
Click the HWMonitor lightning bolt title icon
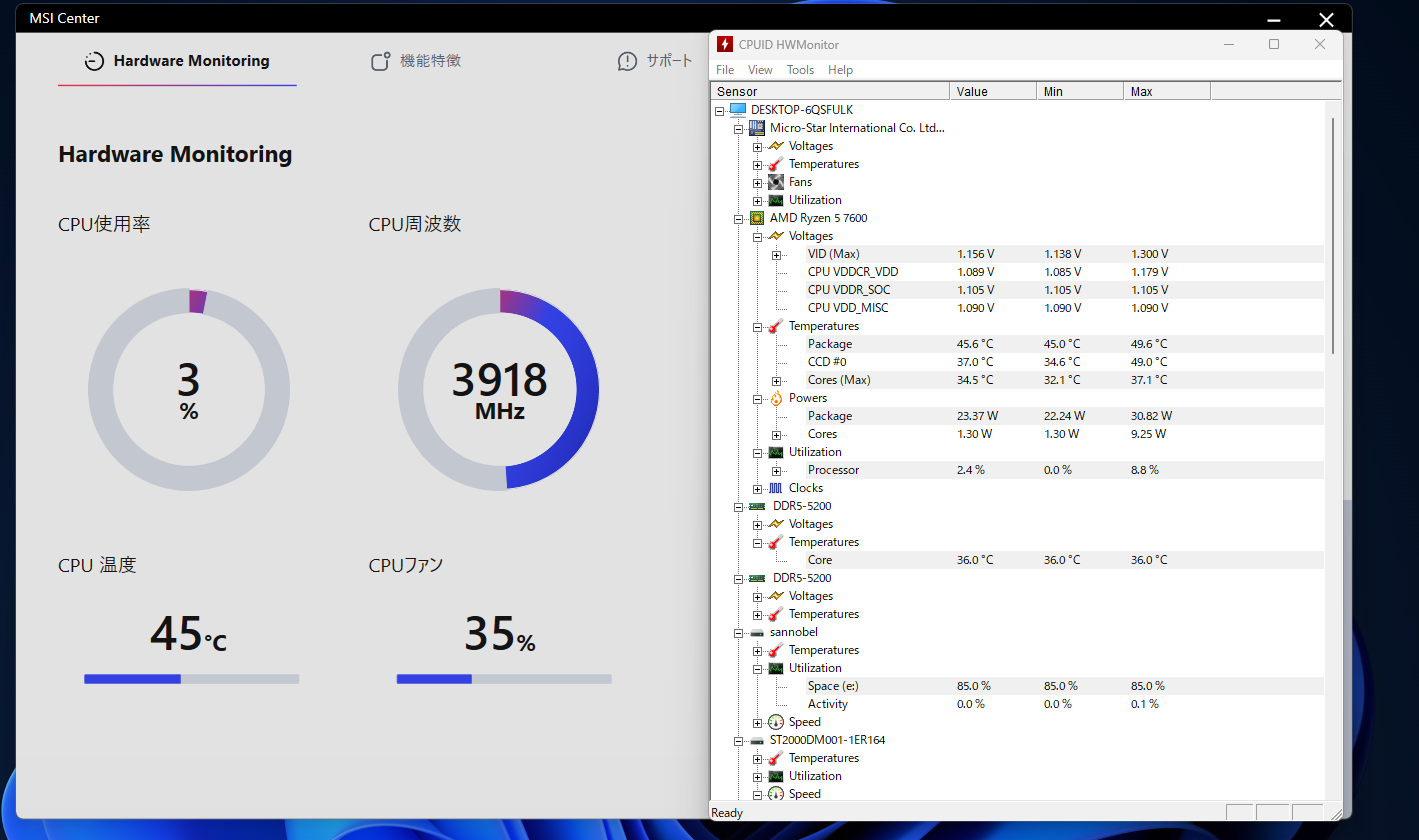pos(726,44)
